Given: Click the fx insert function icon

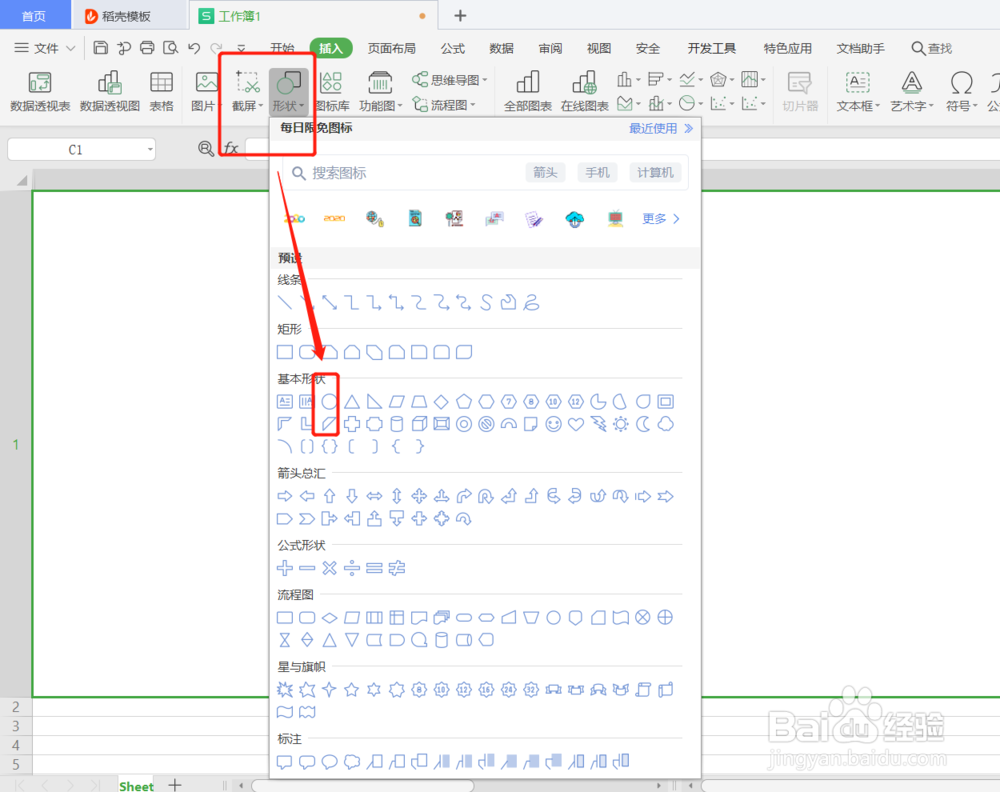Looking at the screenshot, I should pyautogui.click(x=231, y=147).
